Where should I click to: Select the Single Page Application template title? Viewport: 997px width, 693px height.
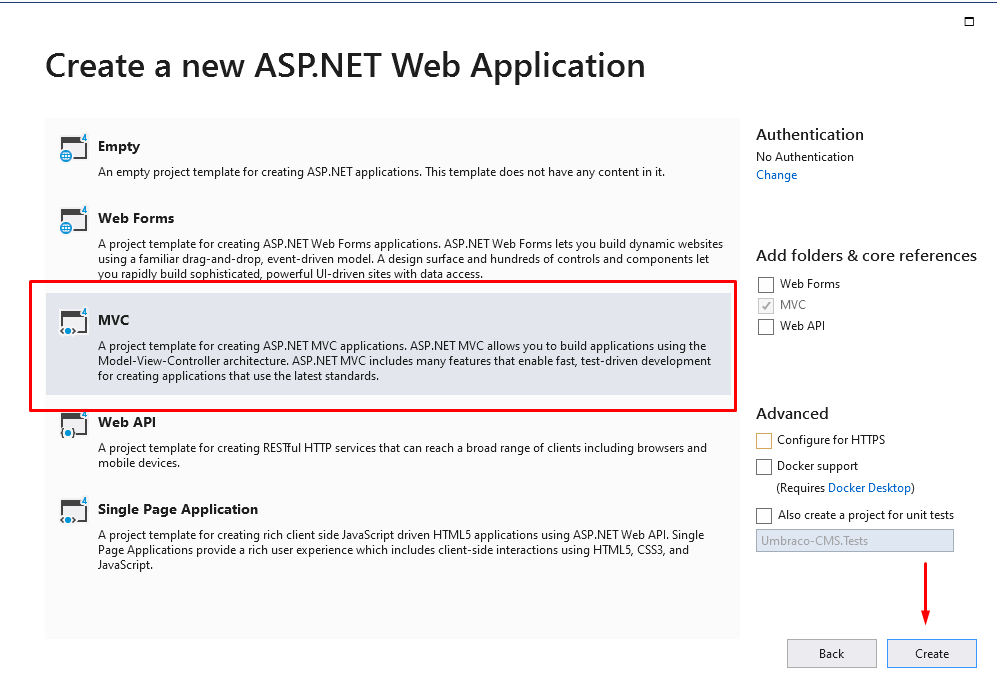178,509
